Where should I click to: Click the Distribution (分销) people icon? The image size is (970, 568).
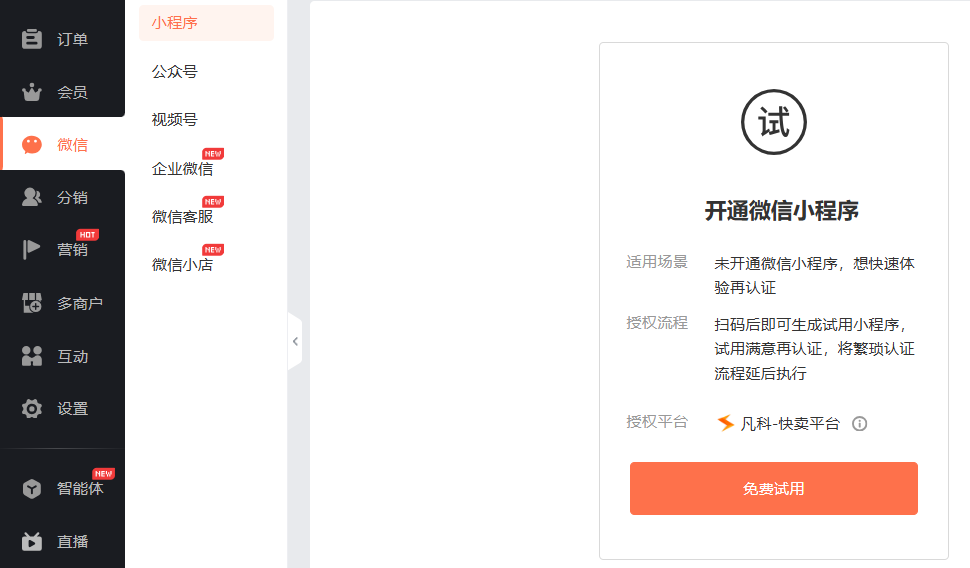click(32, 198)
